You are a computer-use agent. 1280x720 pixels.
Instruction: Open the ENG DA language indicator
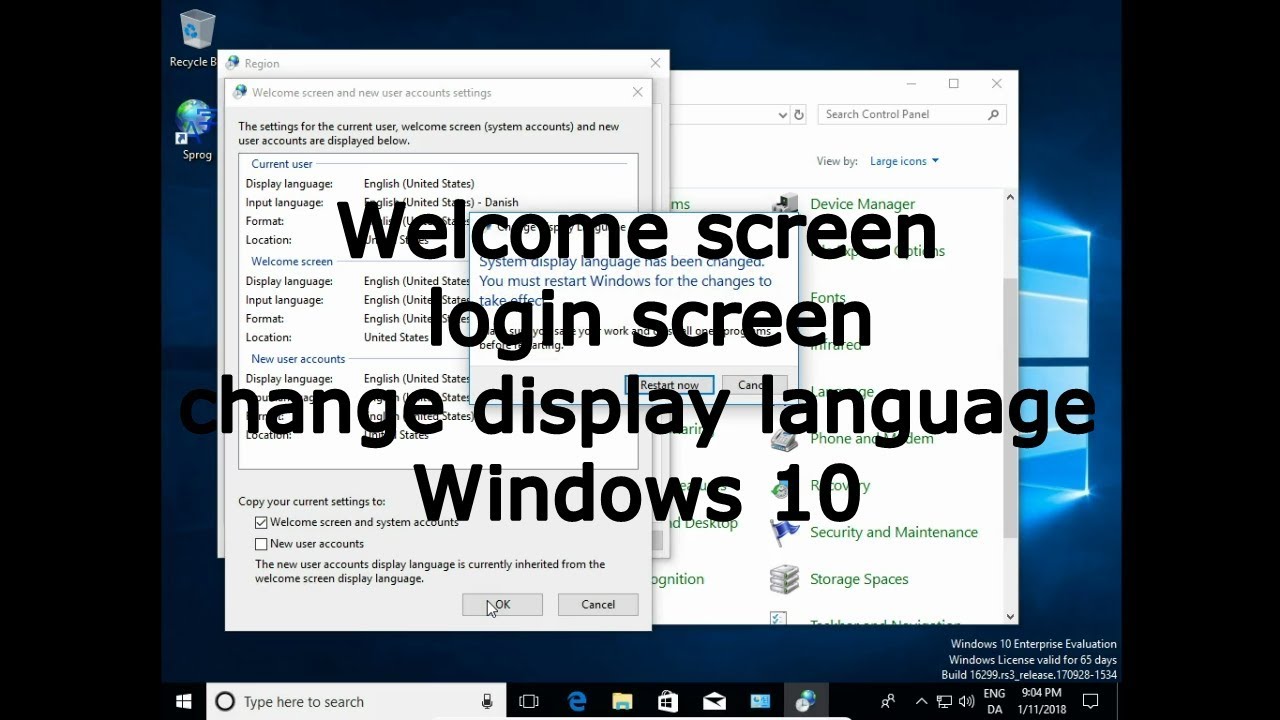click(994, 702)
